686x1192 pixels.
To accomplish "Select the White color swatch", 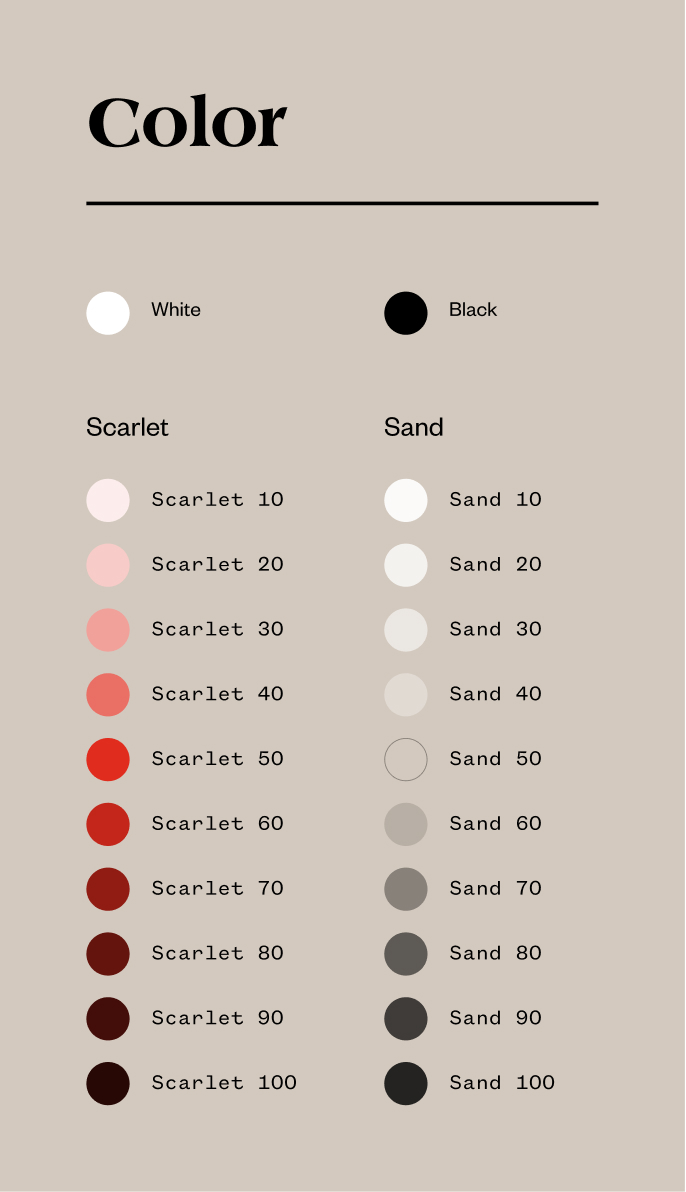I will coord(108,313).
